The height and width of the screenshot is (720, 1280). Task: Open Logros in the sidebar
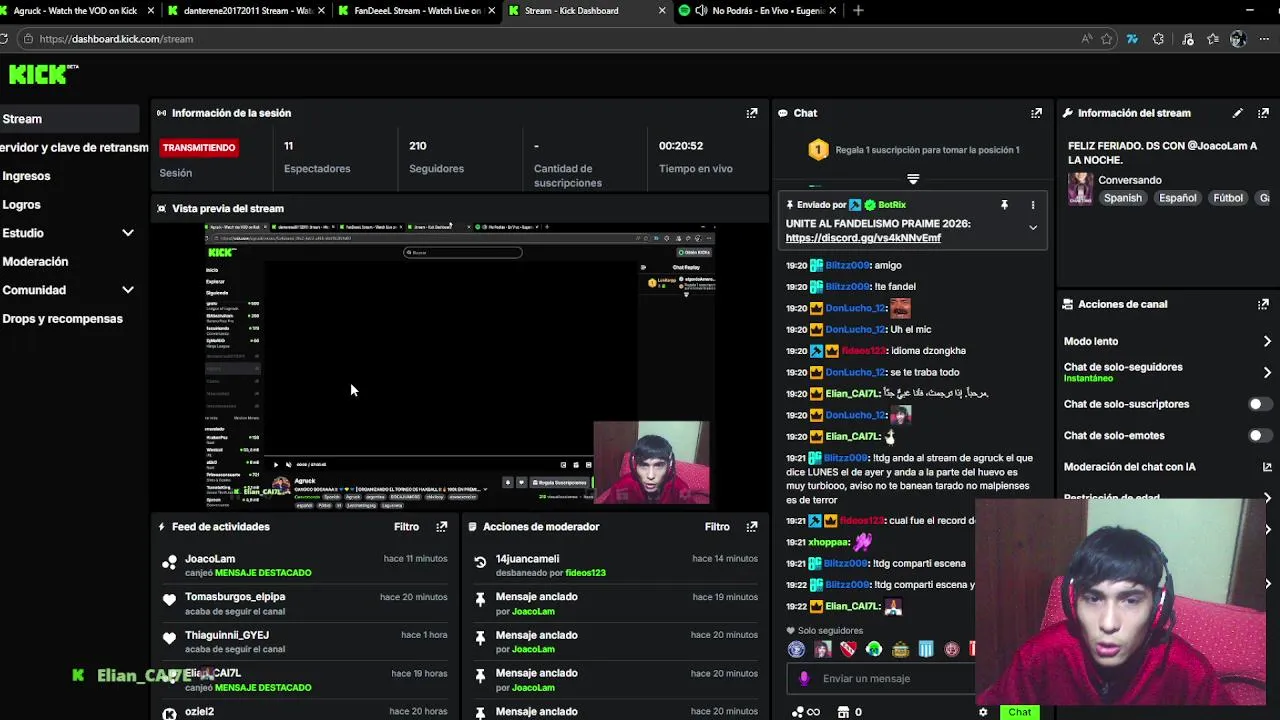[21, 205]
